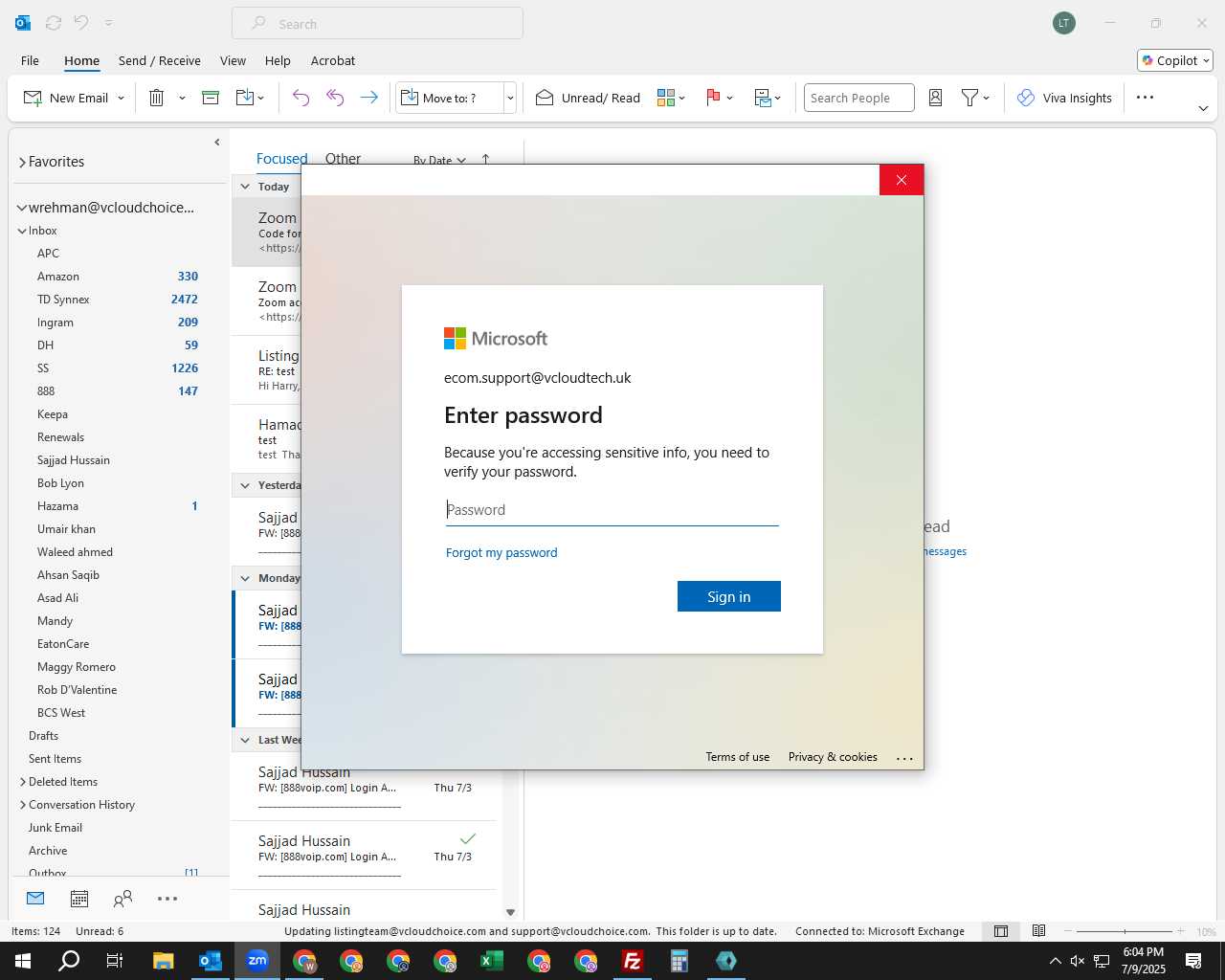This screenshot has width=1225, height=980.
Task: Click the Reply arrow icon
Action: [301, 98]
